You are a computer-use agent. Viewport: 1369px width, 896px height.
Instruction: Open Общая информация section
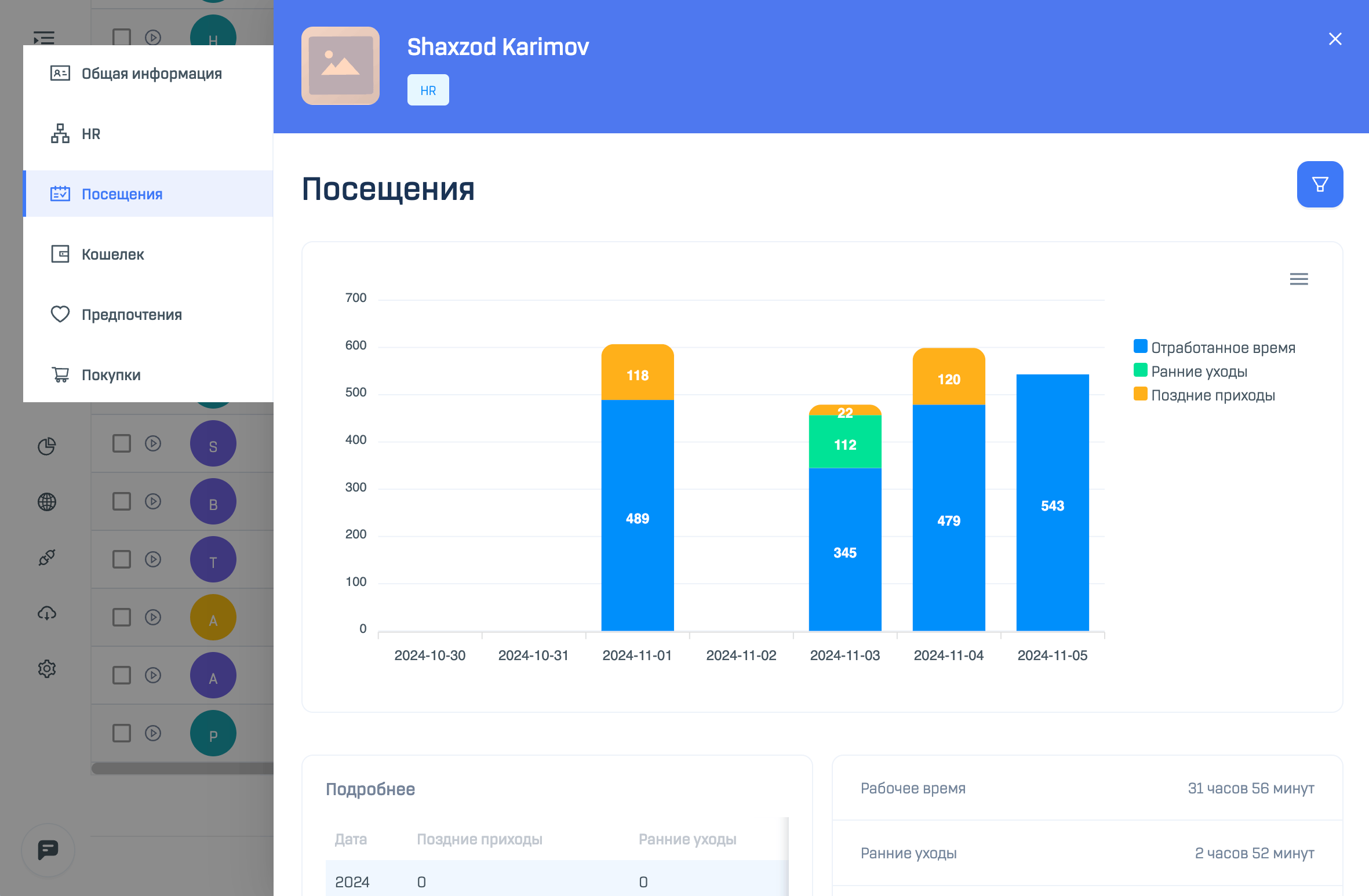coord(148,74)
